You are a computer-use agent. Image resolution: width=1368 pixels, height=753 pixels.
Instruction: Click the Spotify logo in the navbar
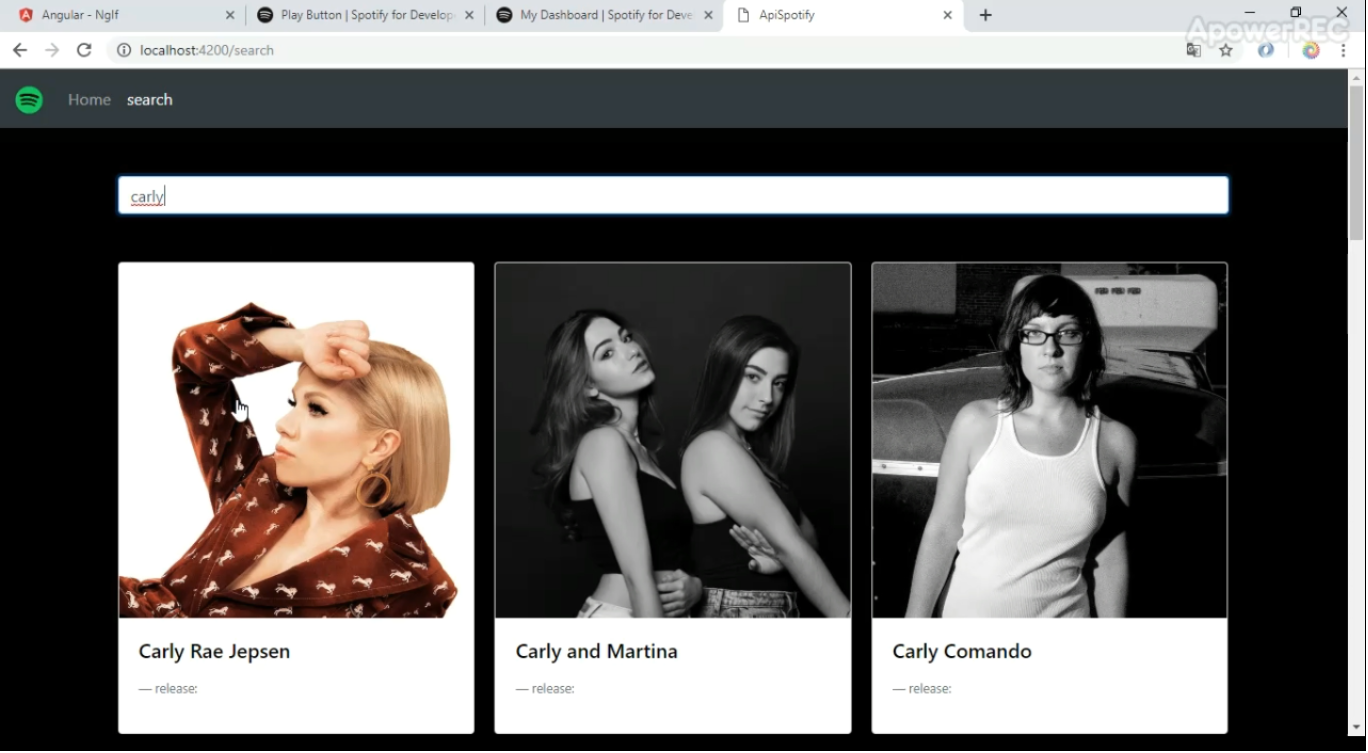point(29,99)
